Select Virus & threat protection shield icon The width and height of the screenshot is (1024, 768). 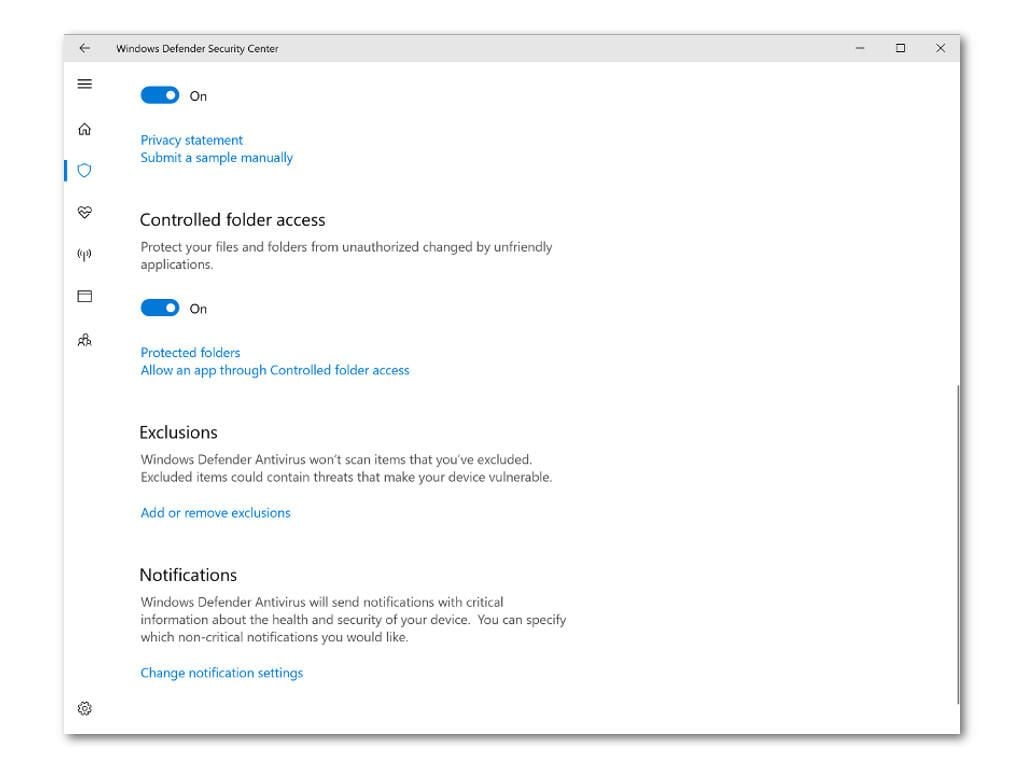(84, 170)
